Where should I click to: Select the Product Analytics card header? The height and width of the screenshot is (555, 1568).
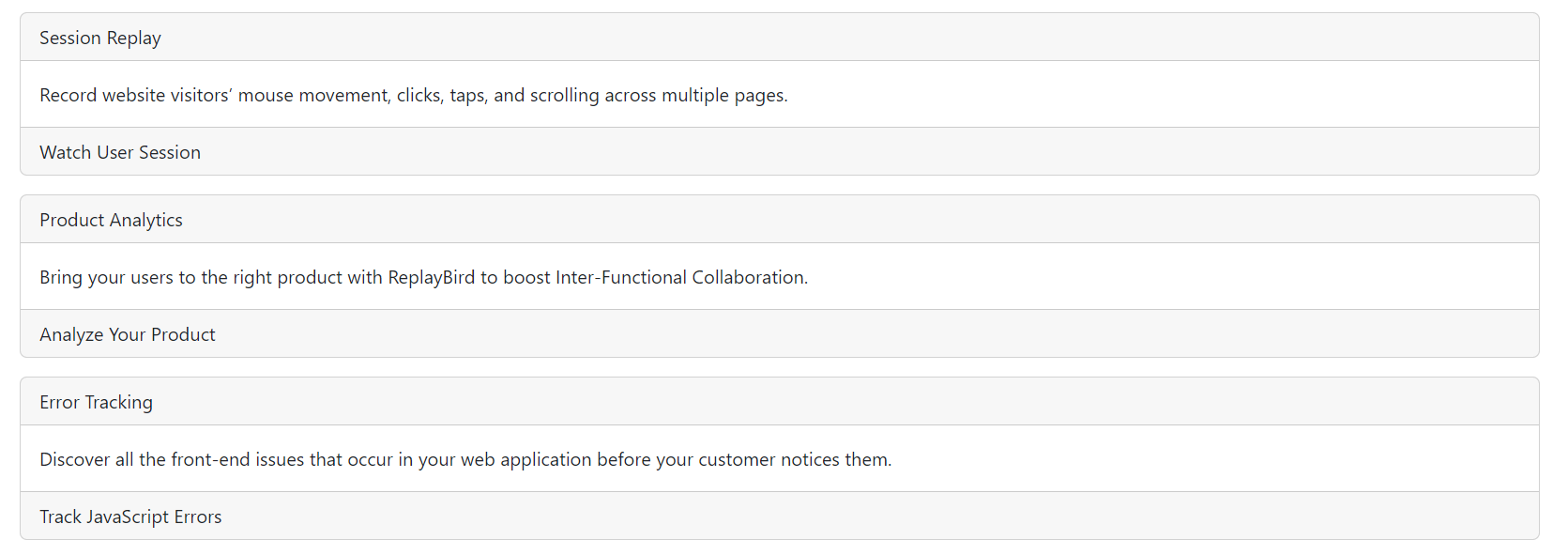point(780,220)
